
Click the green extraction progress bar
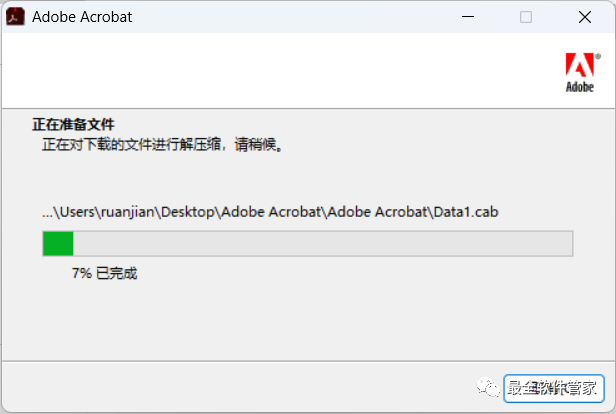click(308, 244)
